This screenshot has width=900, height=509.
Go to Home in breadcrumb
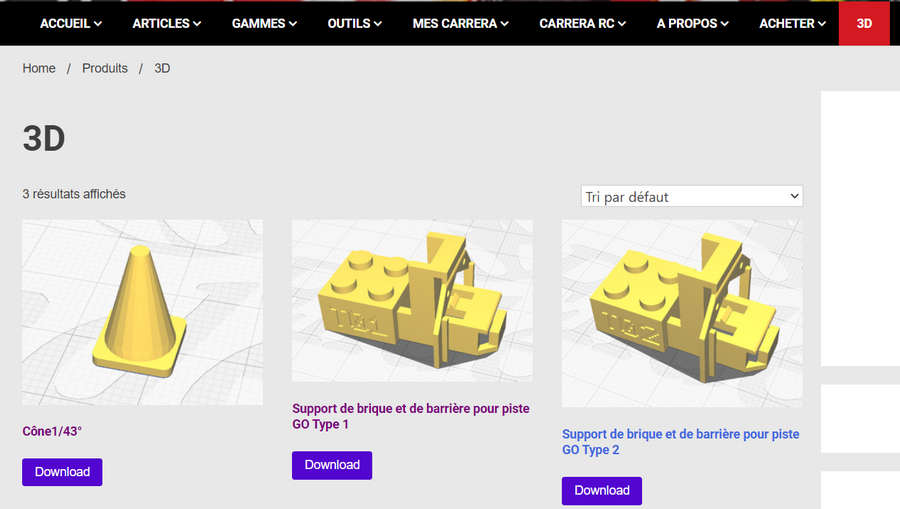[x=39, y=68]
